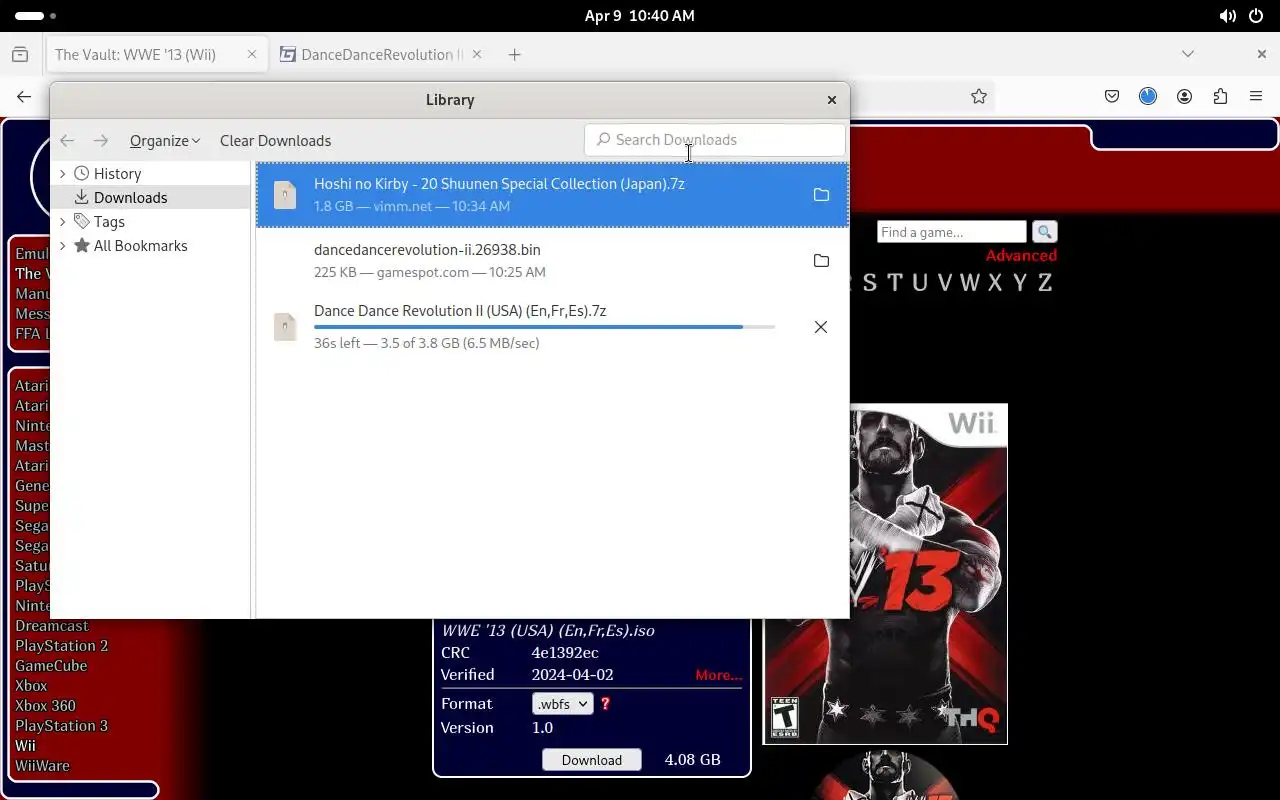Screen dimensions: 1280x800
Task: Open system volume indicator
Action: pos(1228,16)
